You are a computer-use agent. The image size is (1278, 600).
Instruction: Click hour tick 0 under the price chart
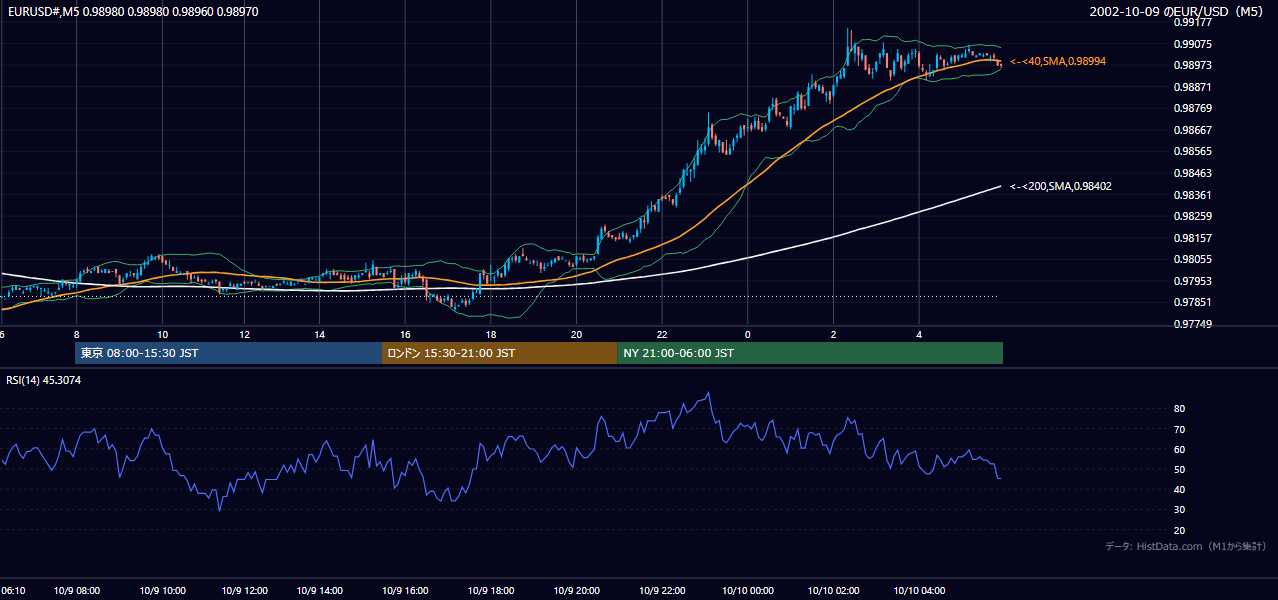coord(747,334)
